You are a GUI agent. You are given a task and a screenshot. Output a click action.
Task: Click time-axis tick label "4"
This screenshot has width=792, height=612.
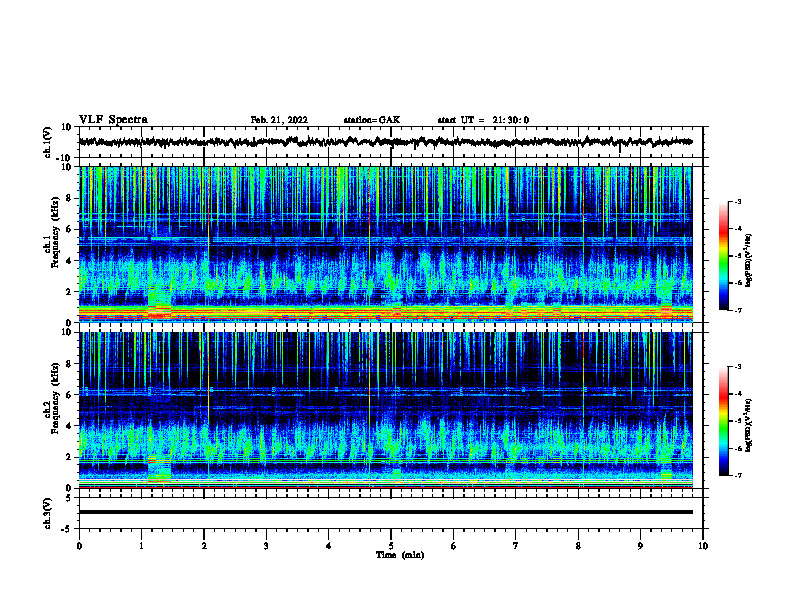329,546
